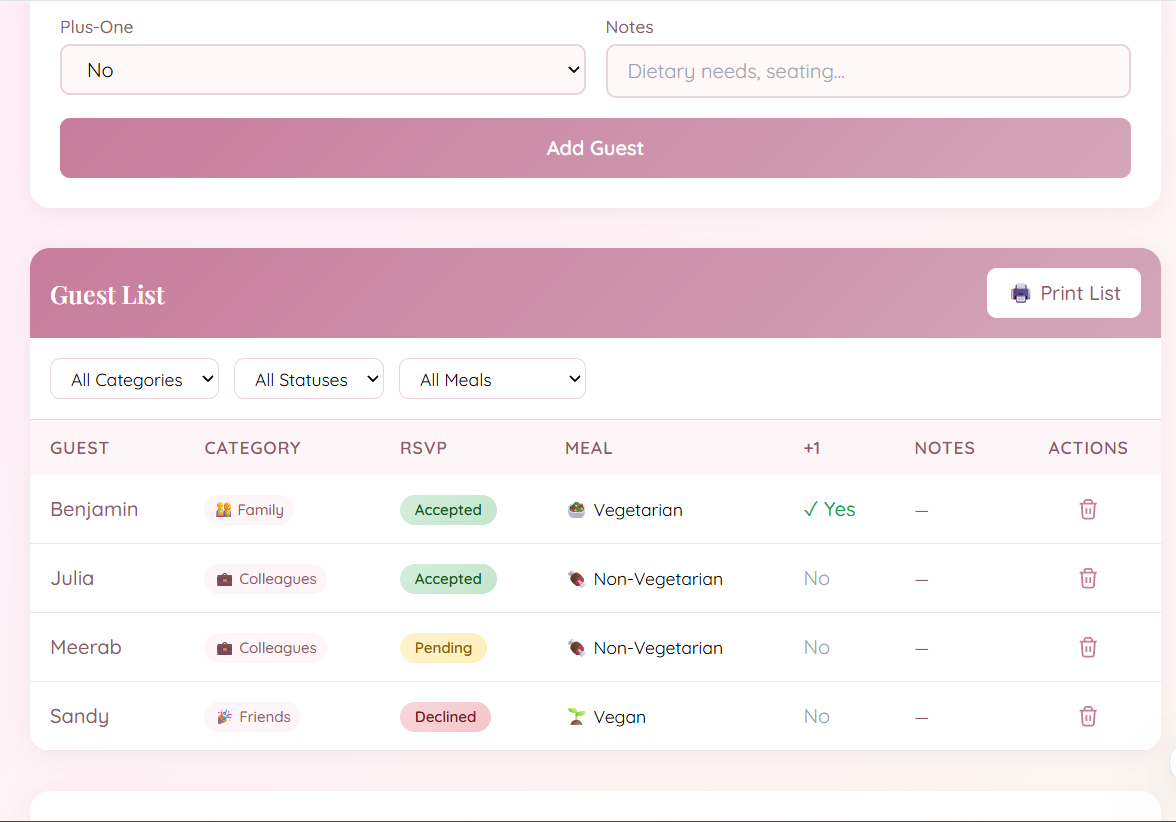Click the trash icon in Julia's row
1176x822 pixels.
click(x=1088, y=578)
